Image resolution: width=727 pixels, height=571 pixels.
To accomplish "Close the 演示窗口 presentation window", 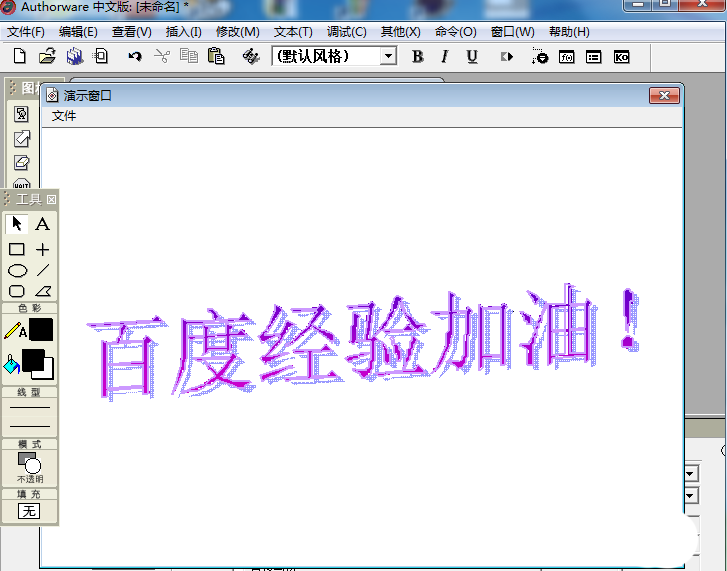I will pos(664,95).
